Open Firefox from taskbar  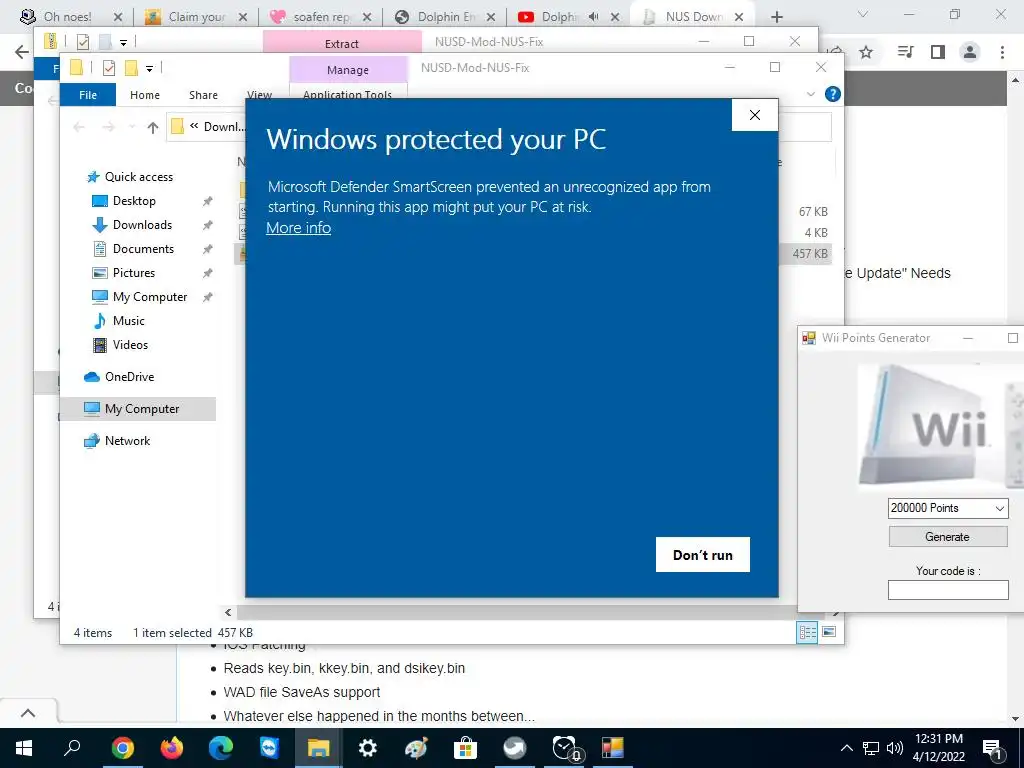tap(171, 748)
